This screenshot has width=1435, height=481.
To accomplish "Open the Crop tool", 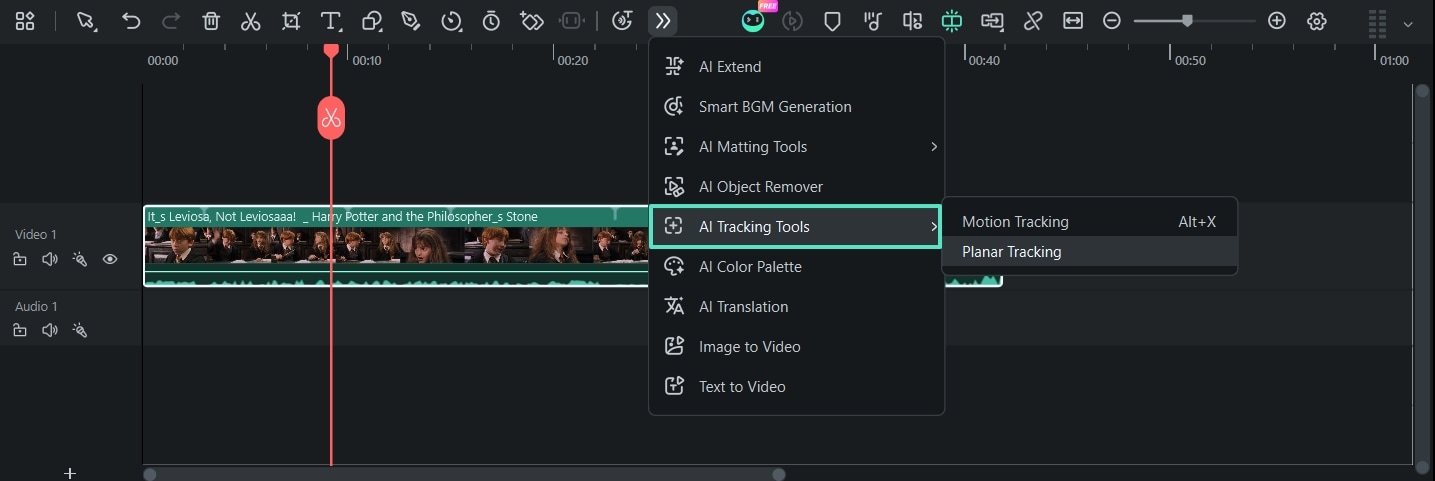I will (291, 21).
